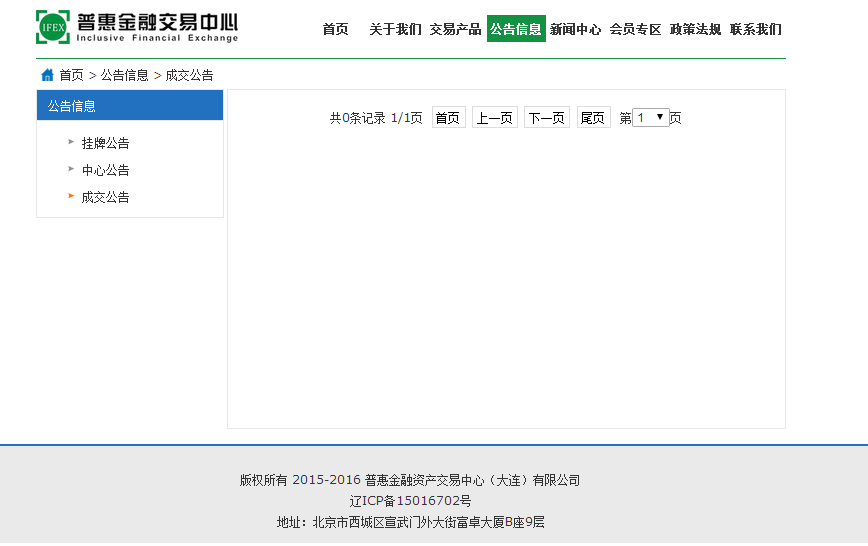
Task: Click the orange arrow beside 成交公告
Action: (71, 196)
